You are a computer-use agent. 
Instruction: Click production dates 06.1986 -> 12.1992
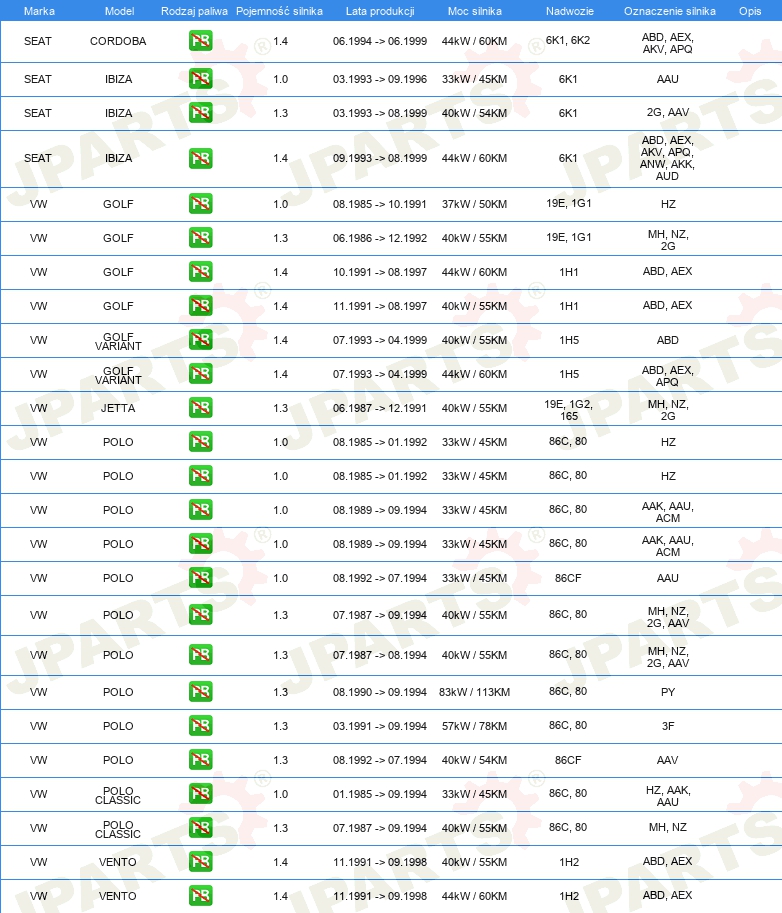click(380, 238)
